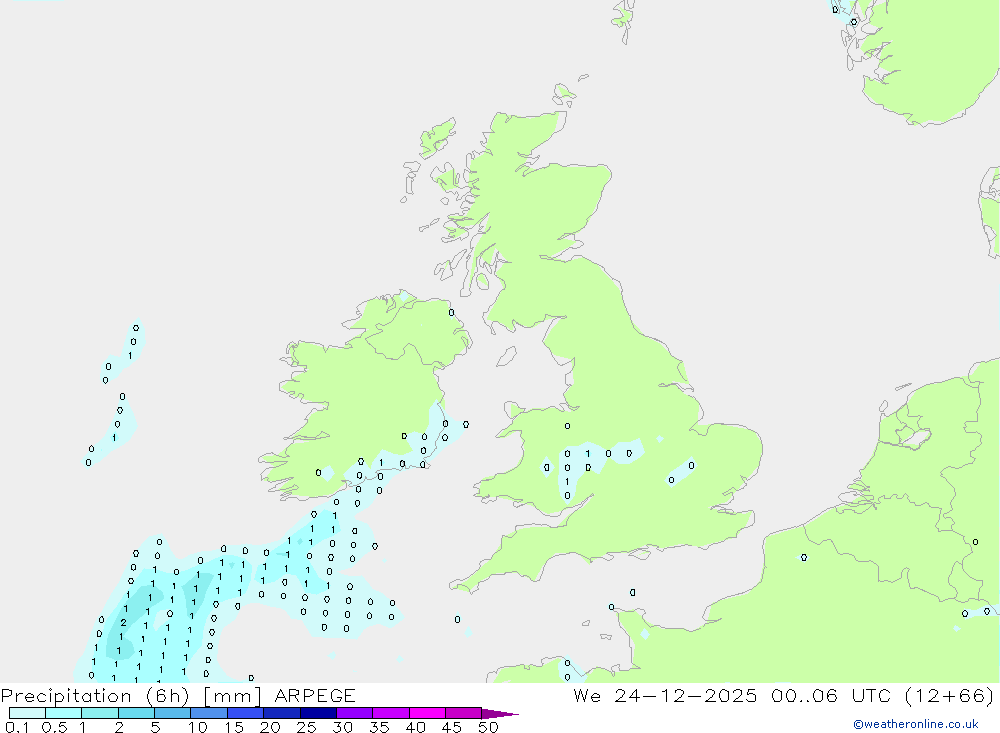Viewport: 1000px width, 733px height.
Task: Click the IJsselmeer lake in the Netherlands
Action: 918,438
